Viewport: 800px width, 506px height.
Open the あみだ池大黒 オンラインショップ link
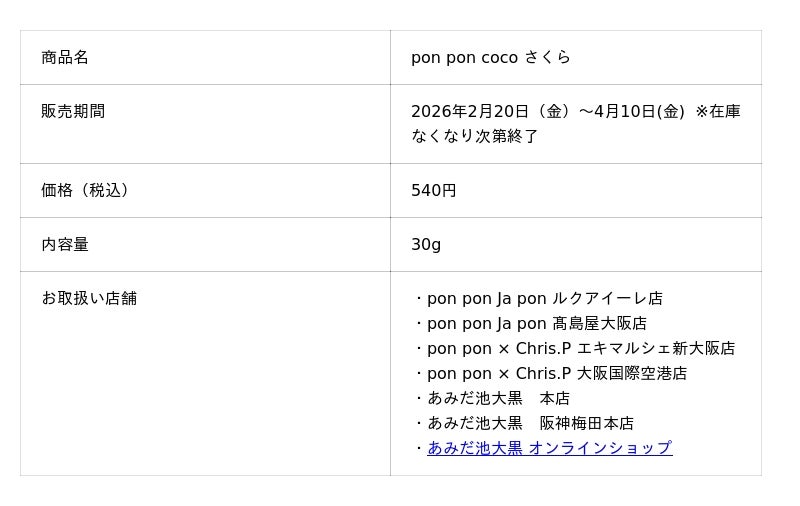click(x=549, y=448)
